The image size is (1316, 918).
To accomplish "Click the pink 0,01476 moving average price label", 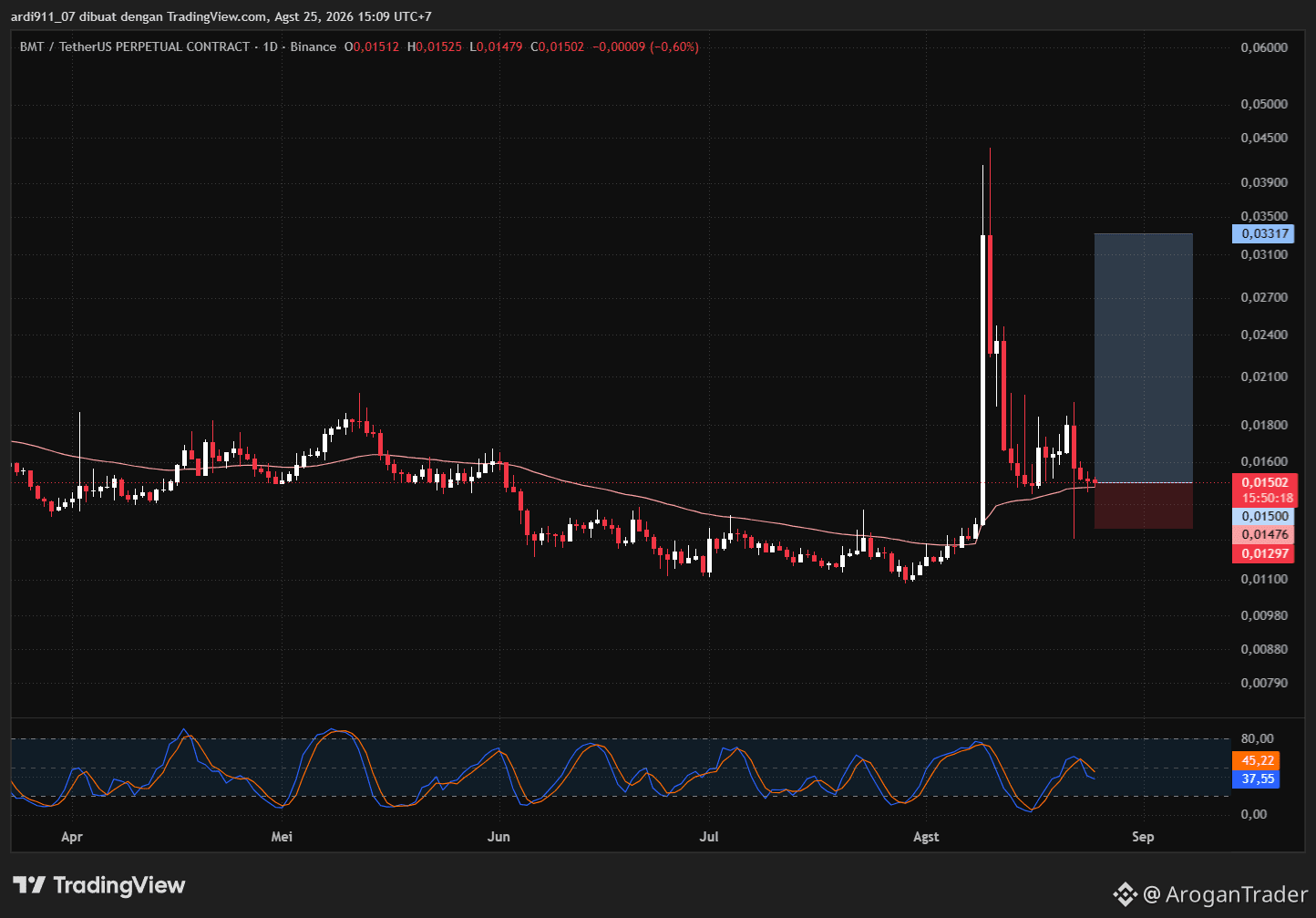I will (1262, 535).
